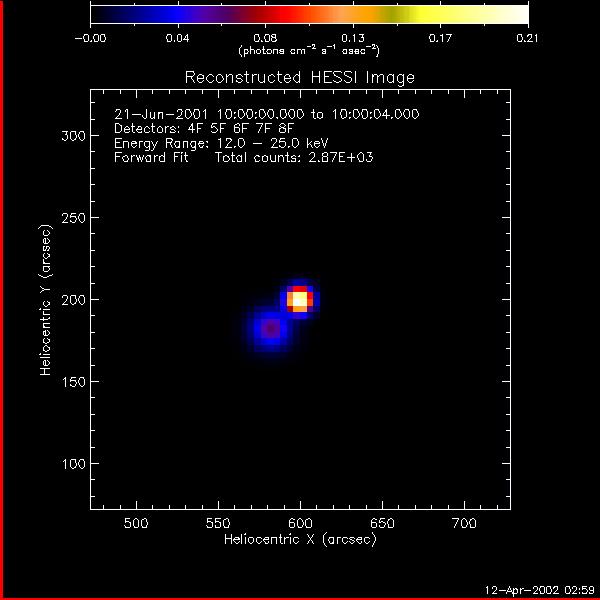This screenshot has height=600, width=600.
Task: Click the Y-axis tick label '300'
Action: [x=73, y=136]
